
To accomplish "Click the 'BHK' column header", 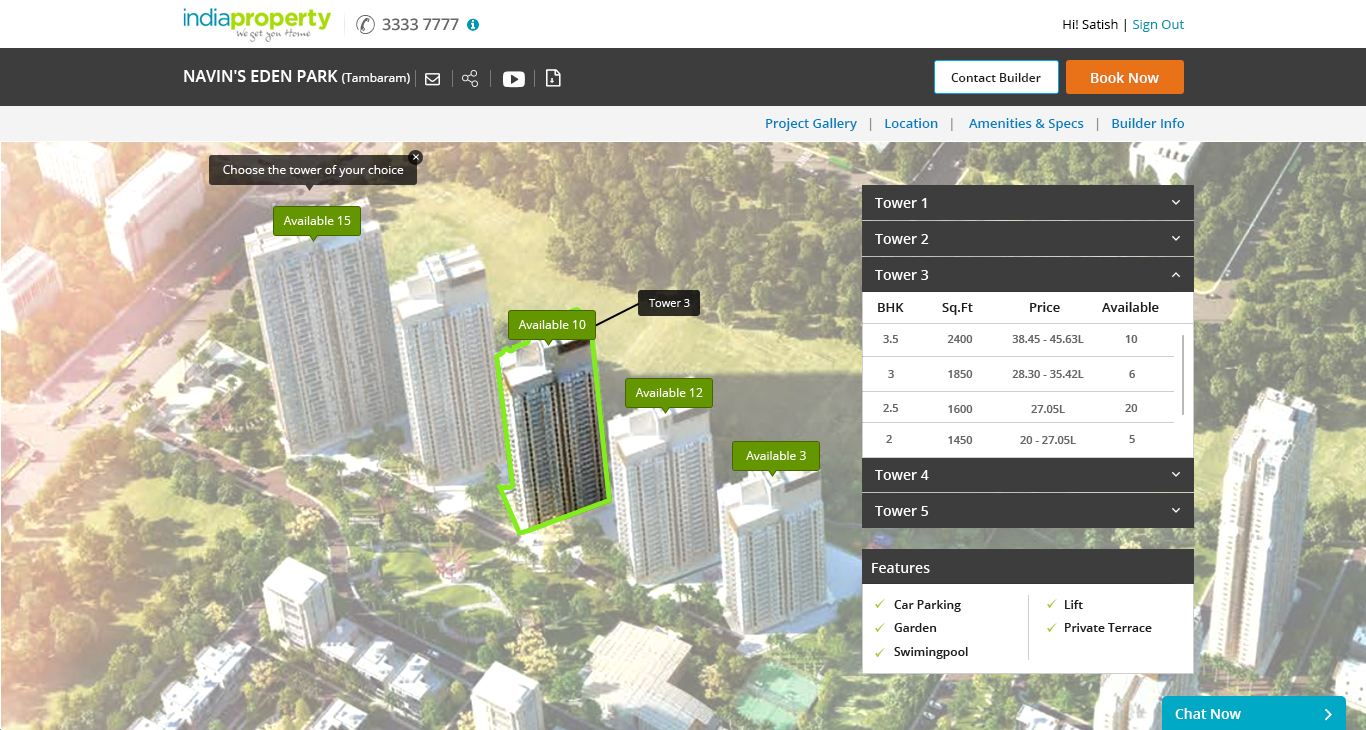I will (890, 307).
